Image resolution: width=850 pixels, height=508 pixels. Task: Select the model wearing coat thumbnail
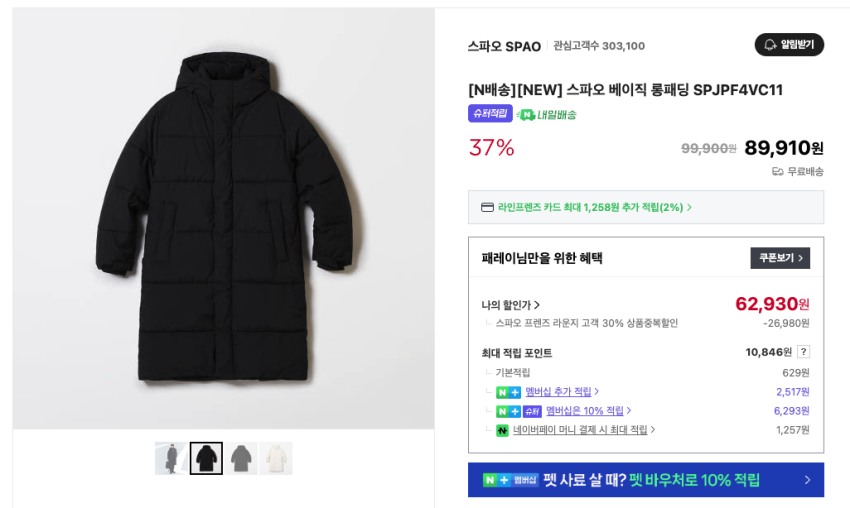[x=170, y=458]
